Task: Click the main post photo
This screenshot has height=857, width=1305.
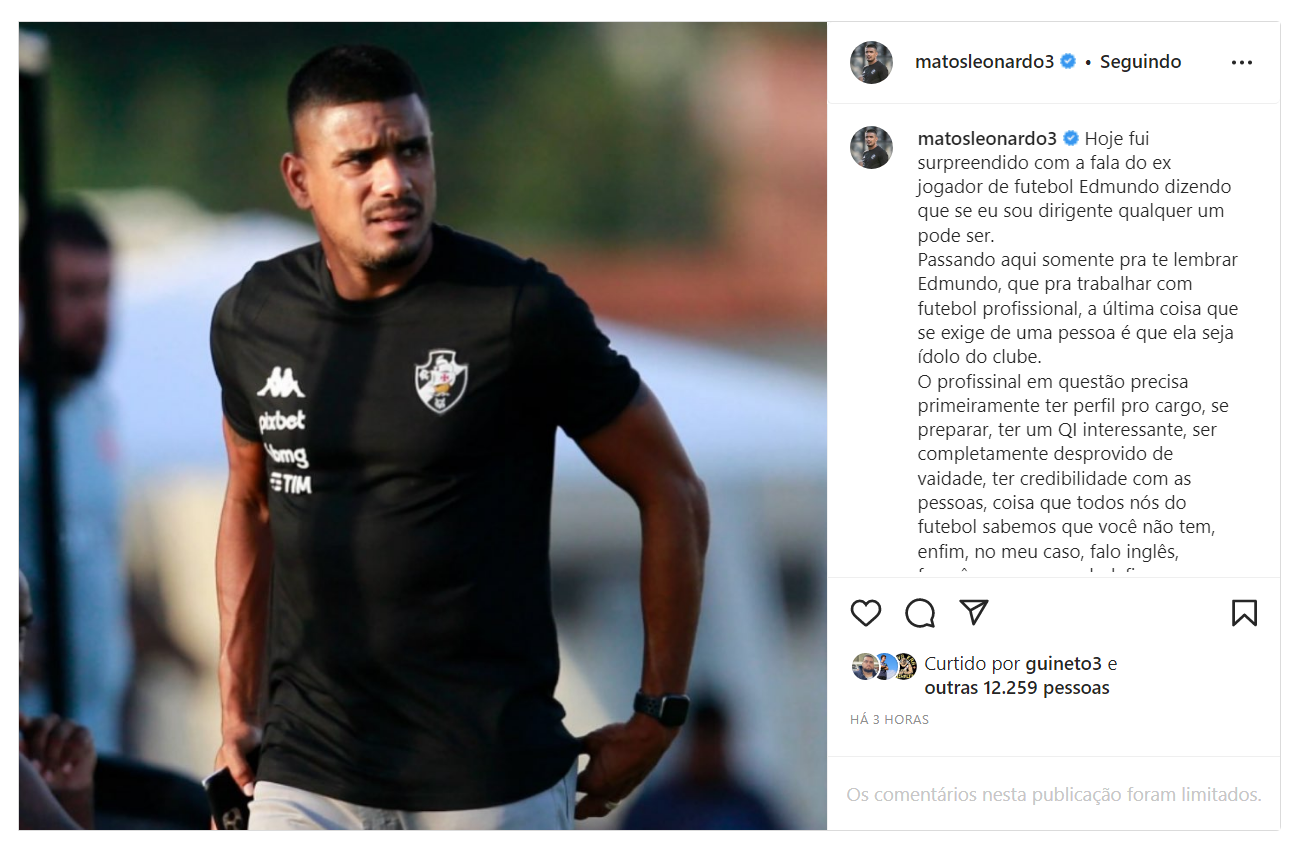Action: (422, 426)
